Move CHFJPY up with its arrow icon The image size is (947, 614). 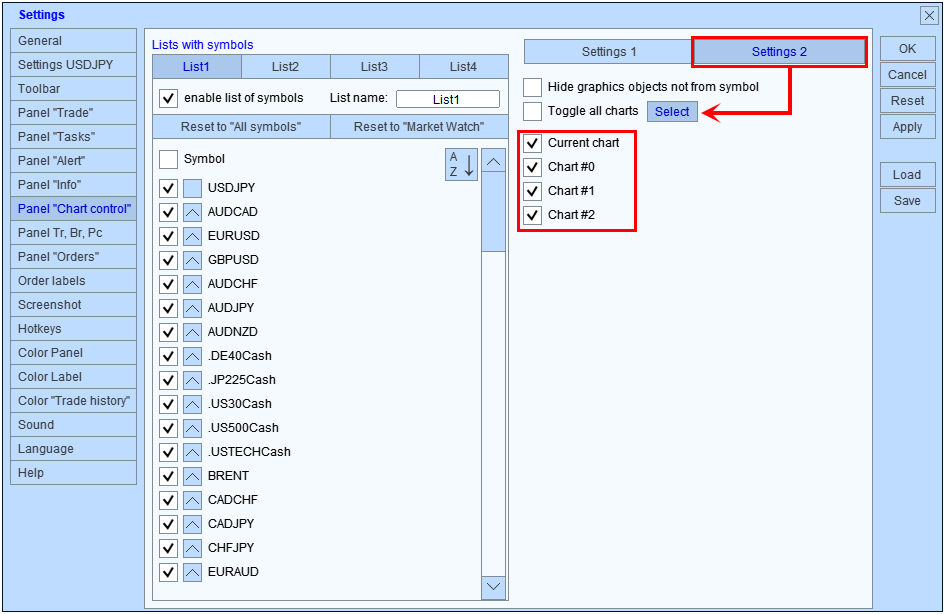(193, 548)
